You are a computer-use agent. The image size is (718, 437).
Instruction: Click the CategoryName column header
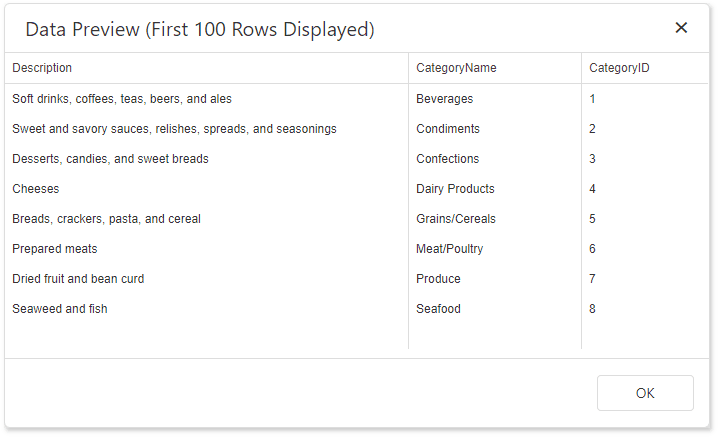point(456,68)
